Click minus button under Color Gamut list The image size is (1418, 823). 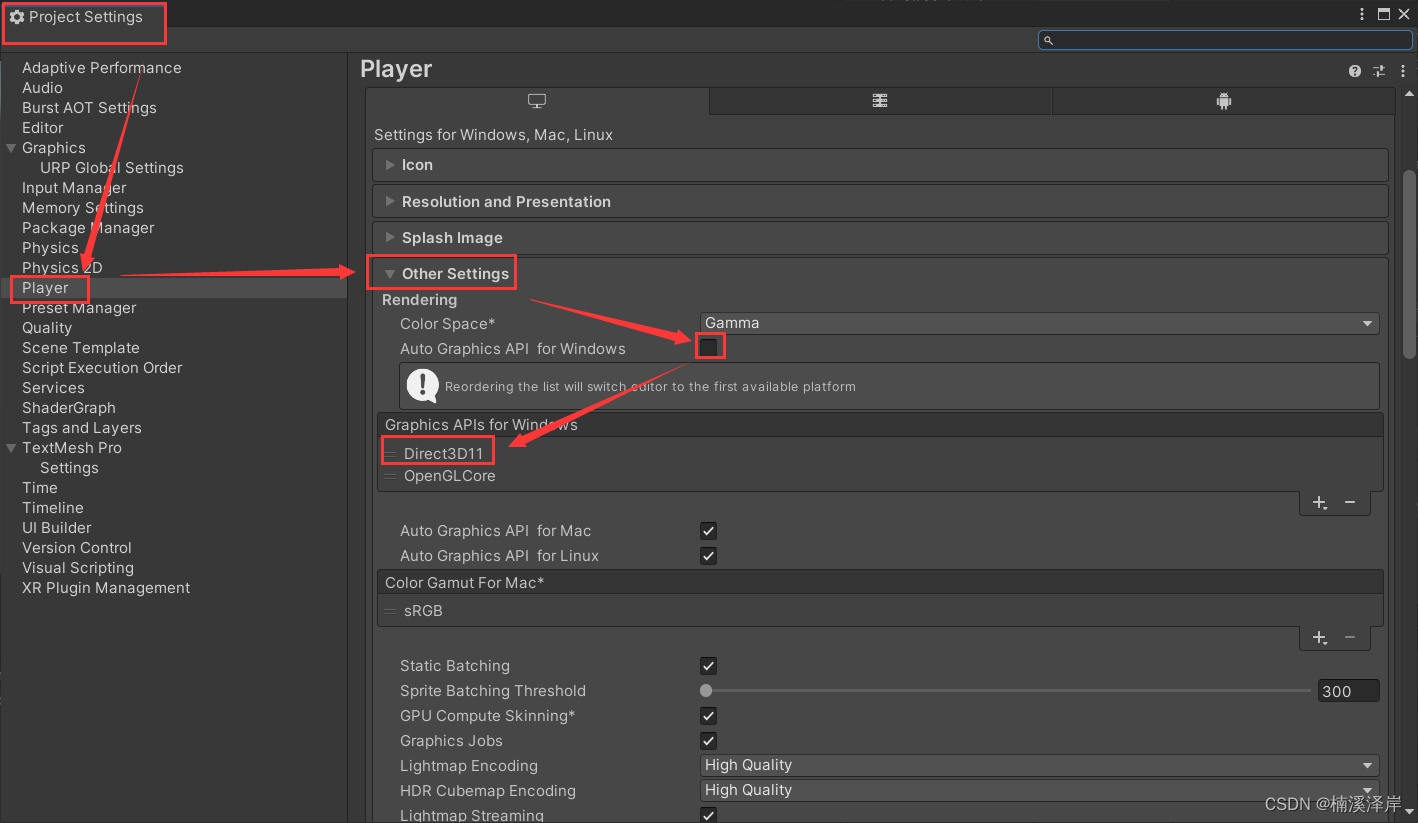click(1350, 637)
